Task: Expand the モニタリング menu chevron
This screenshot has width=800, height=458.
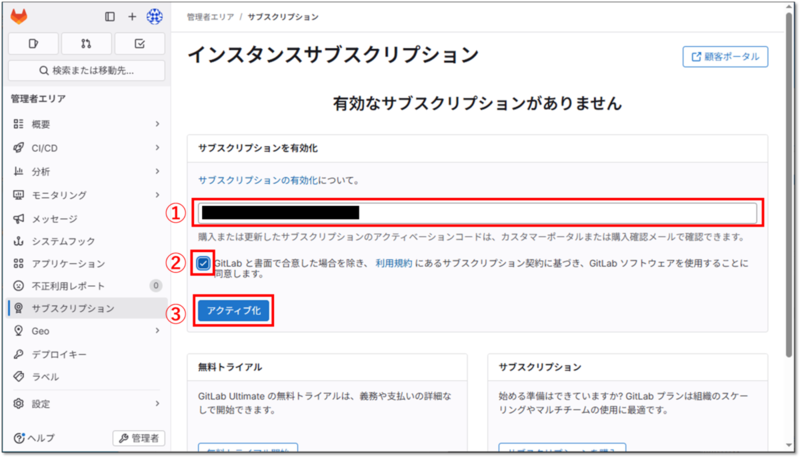Action: [x=157, y=195]
